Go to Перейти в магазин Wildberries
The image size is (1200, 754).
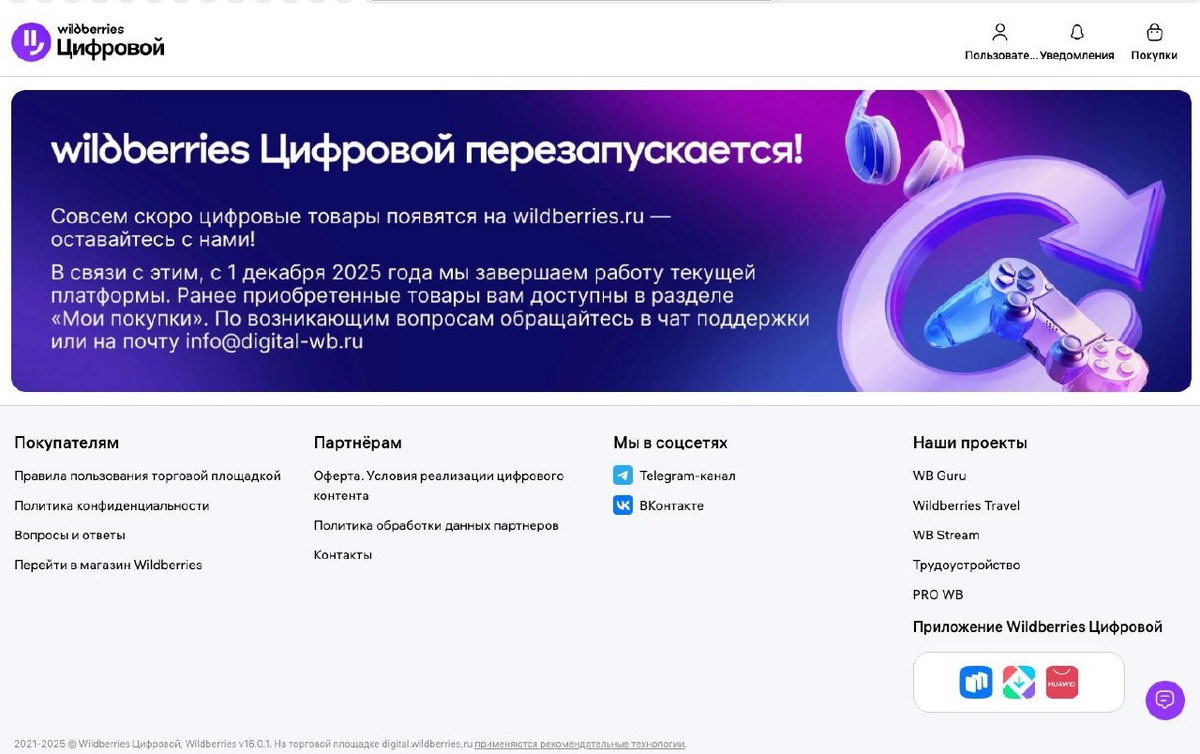point(108,565)
